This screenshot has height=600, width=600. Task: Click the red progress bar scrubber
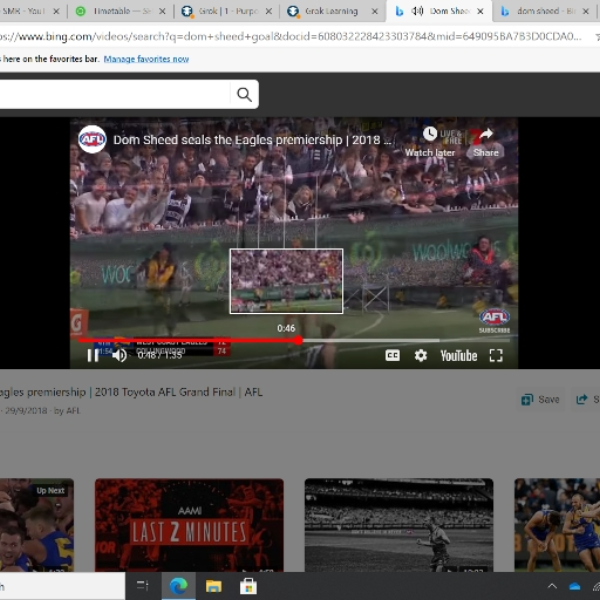(x=299, y=340)
